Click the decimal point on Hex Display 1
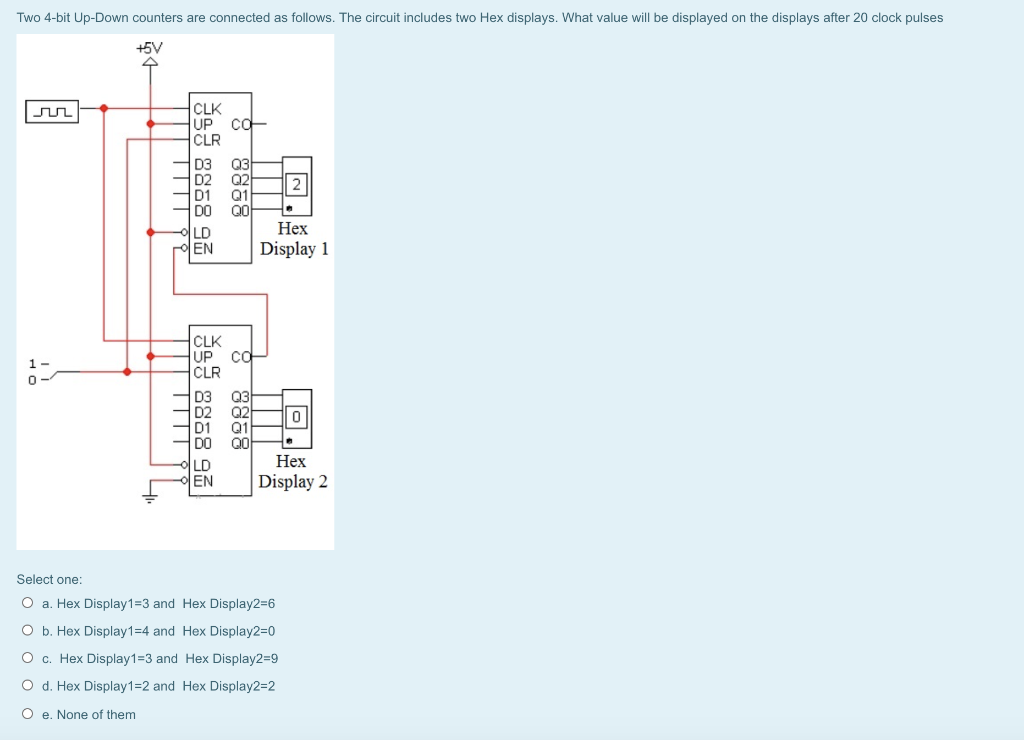This screenshot has width=1024, height=740. point(288,207)
